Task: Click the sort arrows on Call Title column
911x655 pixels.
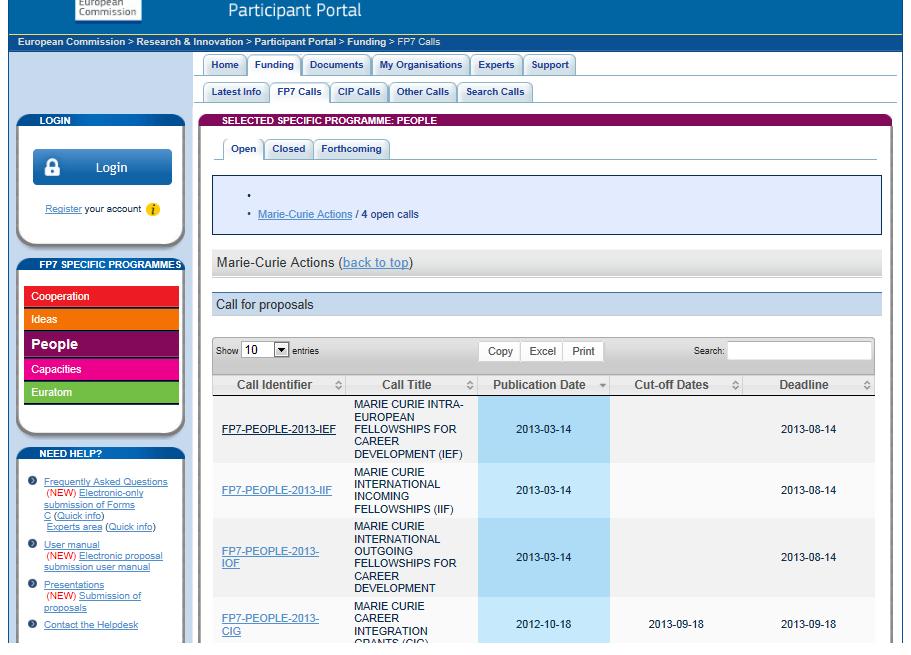Action: coord(470,385)
